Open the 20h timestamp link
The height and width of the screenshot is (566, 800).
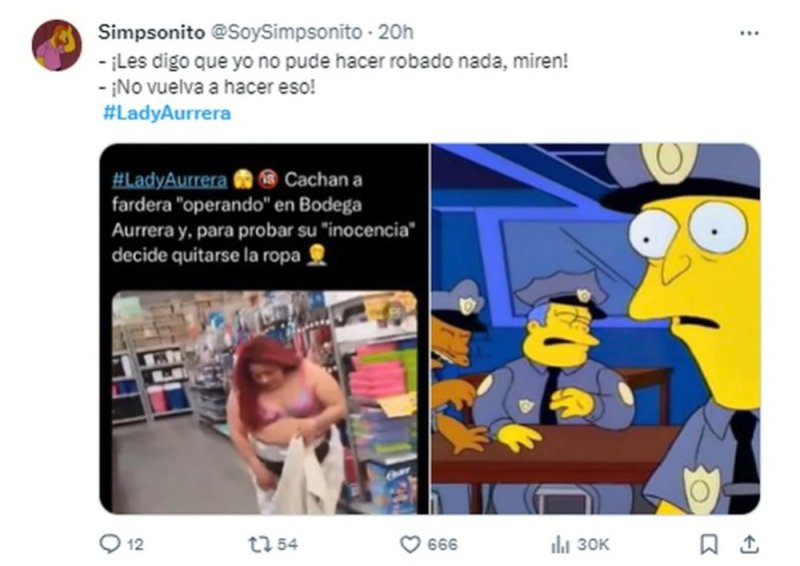(x=395, y=32)
